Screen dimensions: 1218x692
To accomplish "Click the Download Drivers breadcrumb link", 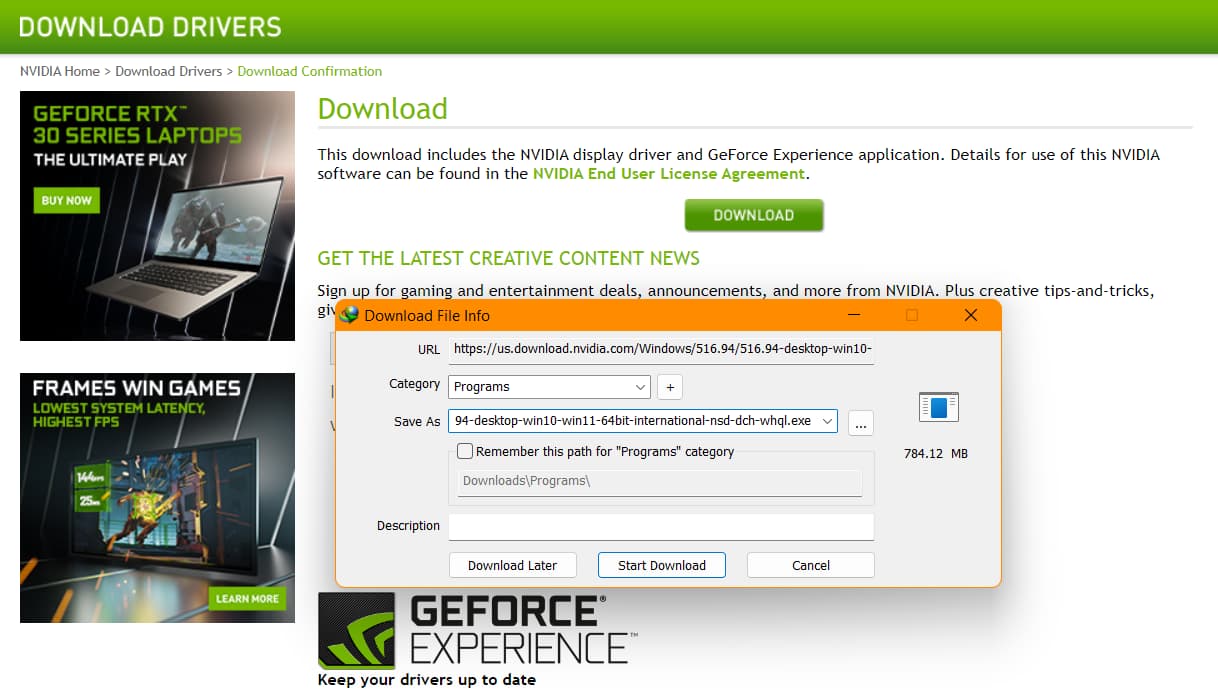I will (x=168, y=71).
